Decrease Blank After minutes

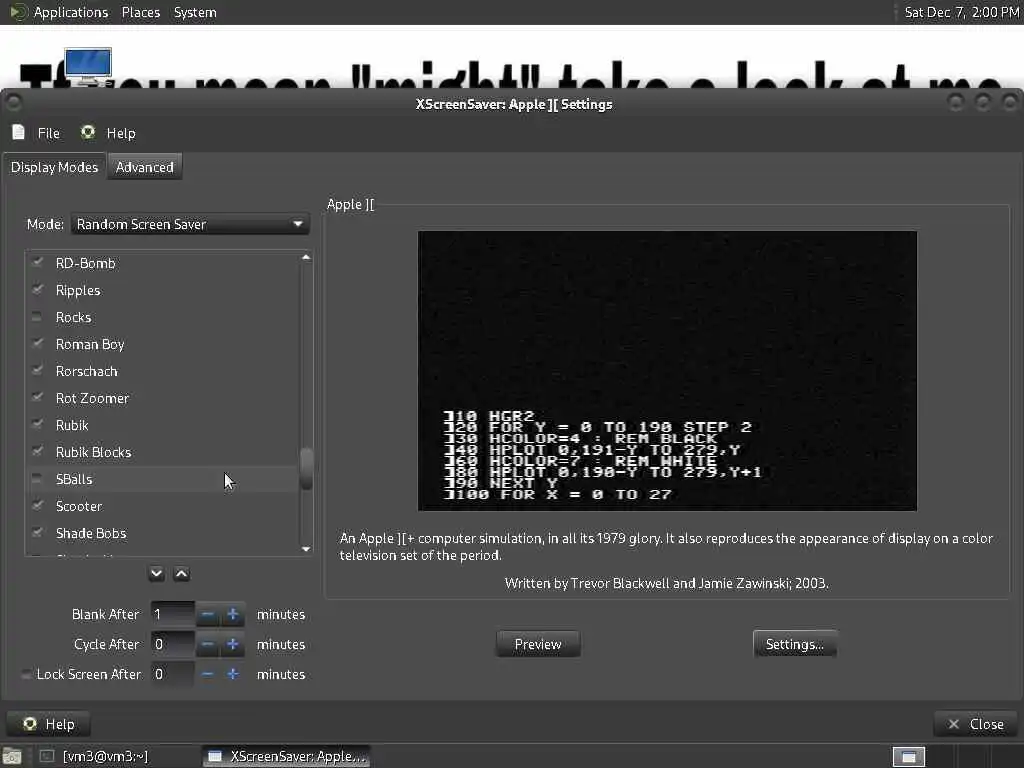pos(208,615)
